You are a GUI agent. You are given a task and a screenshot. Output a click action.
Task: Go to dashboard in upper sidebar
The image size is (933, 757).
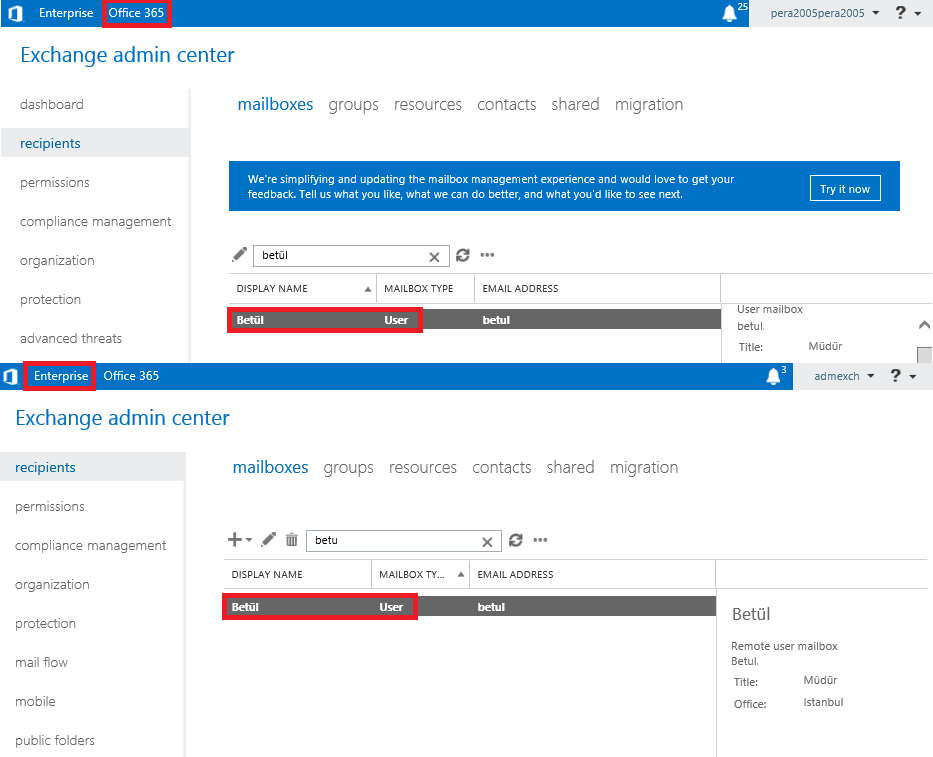coord(52,105)
